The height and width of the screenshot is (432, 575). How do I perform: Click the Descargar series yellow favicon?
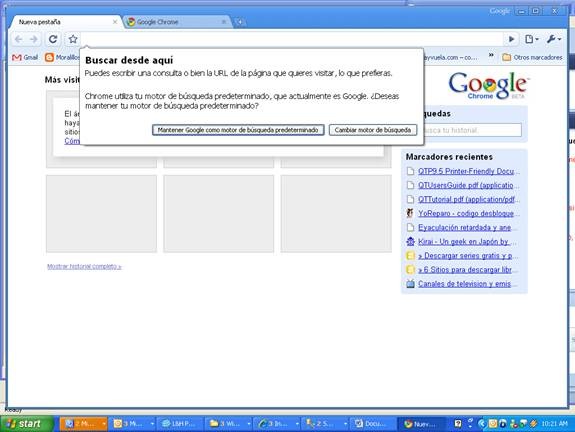tap(410, 256)
